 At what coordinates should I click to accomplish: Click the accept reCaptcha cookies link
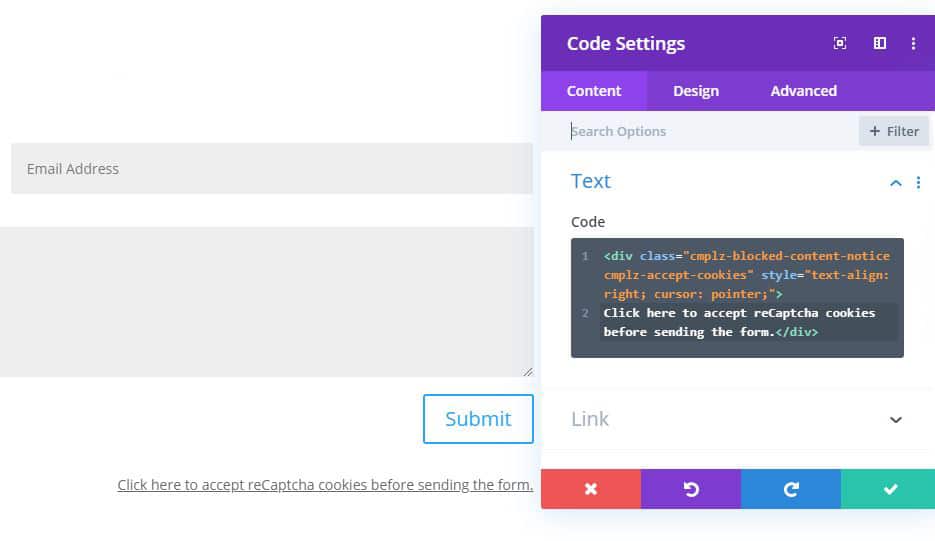point(325,485)
